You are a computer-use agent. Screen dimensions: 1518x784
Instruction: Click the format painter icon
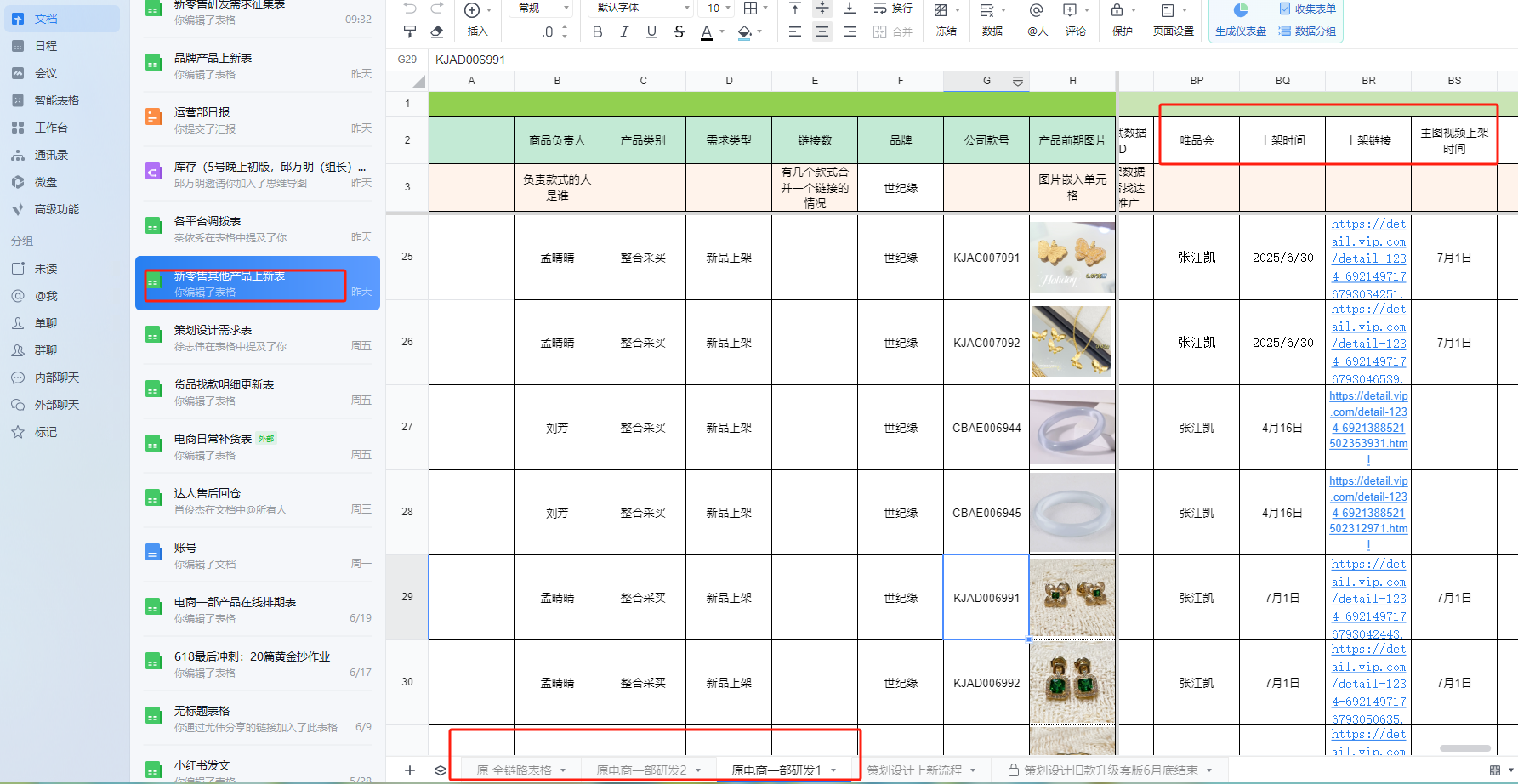click(x=410, y=31)
